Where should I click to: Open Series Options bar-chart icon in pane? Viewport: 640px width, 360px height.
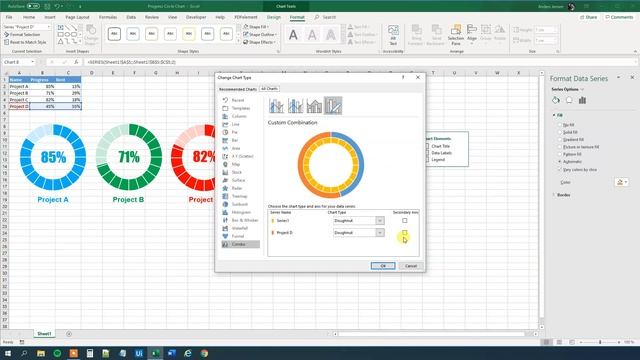click(x=582, y=100)
